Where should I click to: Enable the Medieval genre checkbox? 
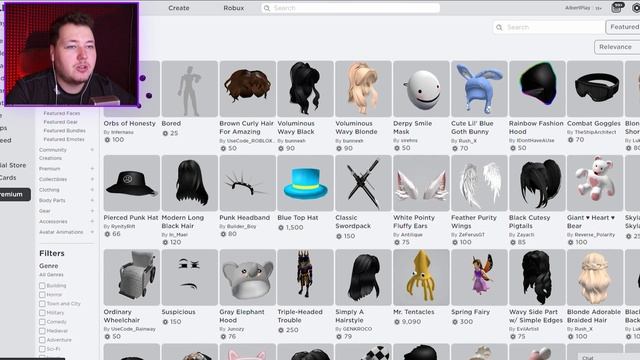pyautogui.click(x=42, y=331)
